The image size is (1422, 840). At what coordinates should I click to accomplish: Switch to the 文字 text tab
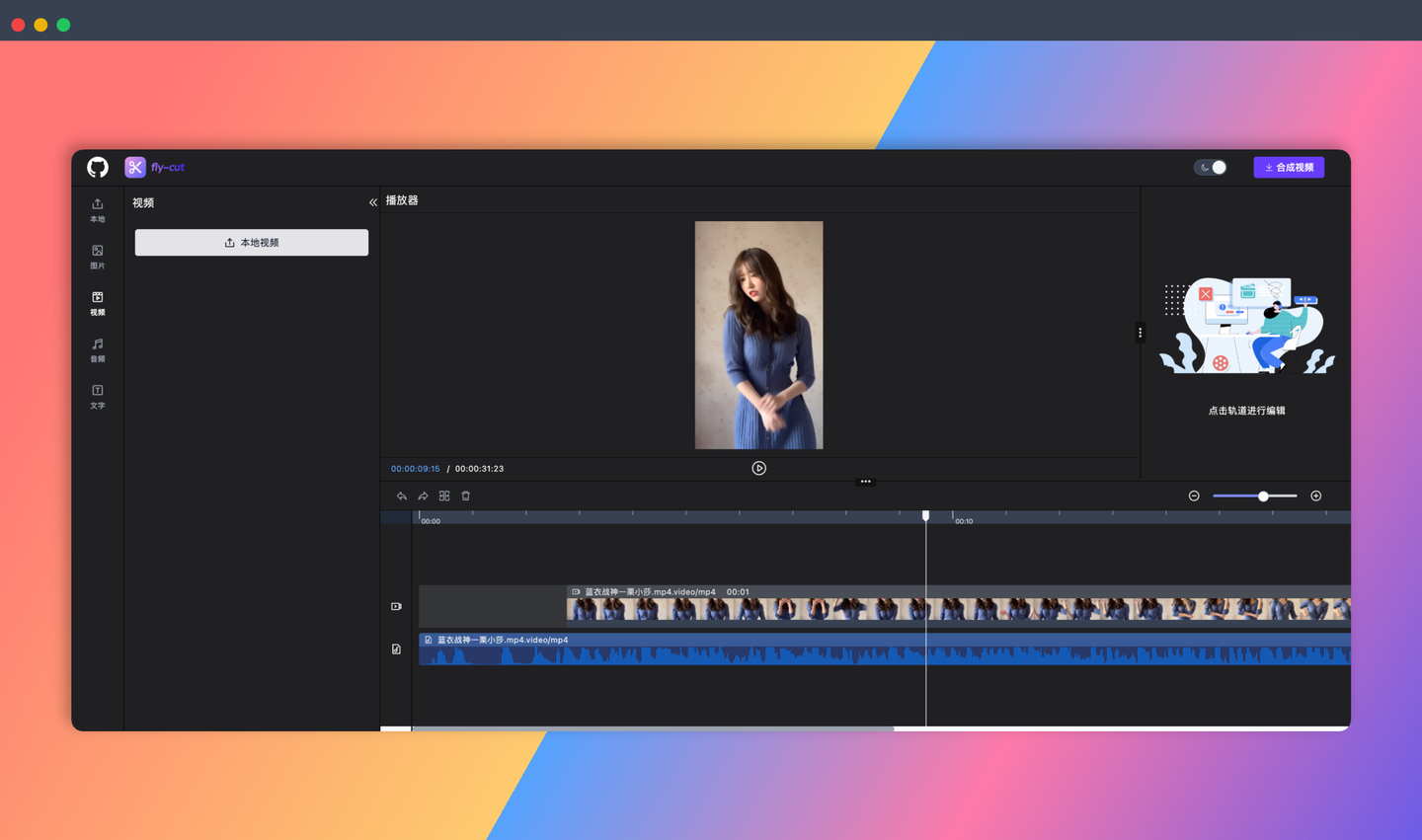click(x=98, y=396)
